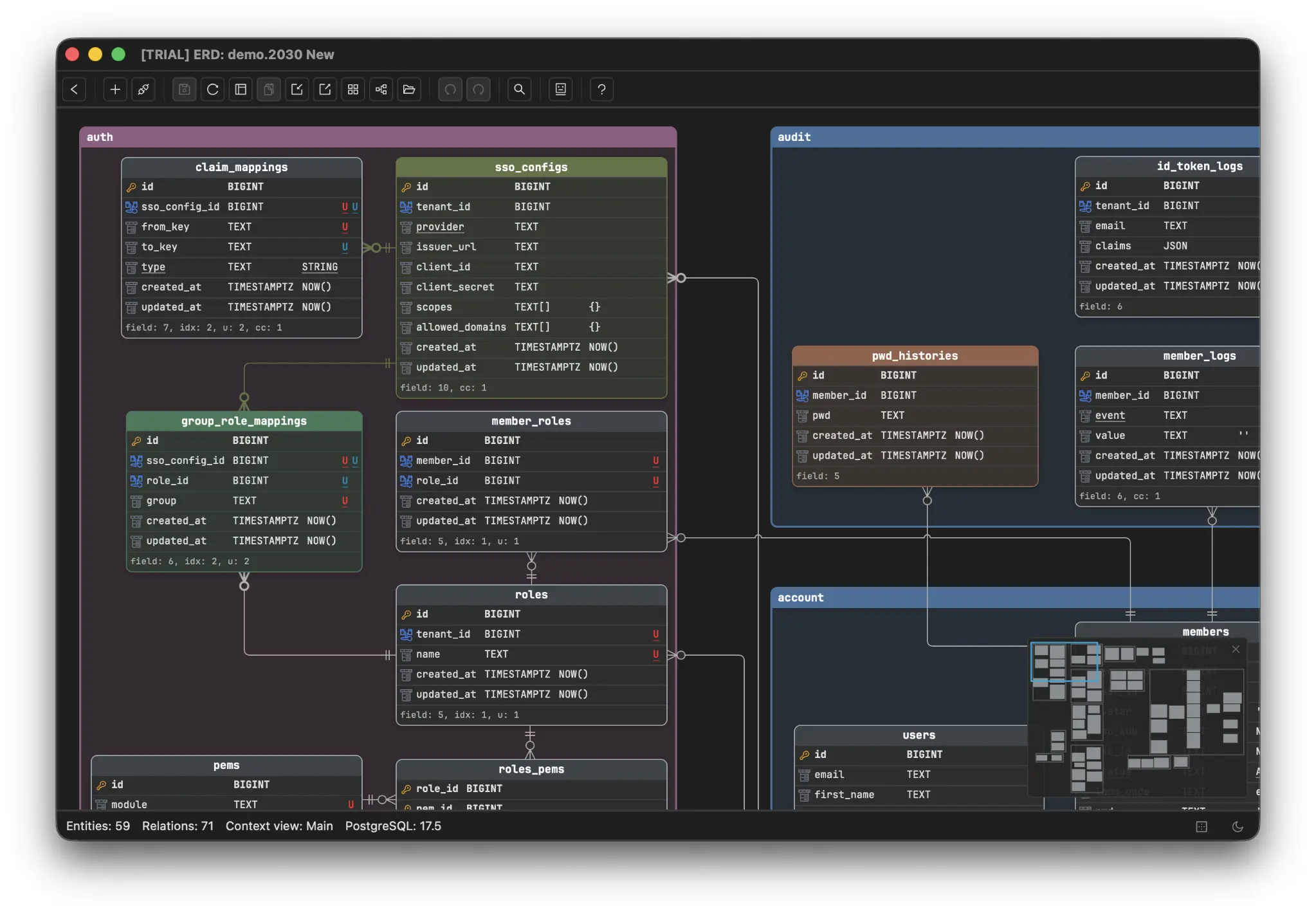Click primary key icon of pwd_histories id

pyautogui.click(x=803, y=376)
